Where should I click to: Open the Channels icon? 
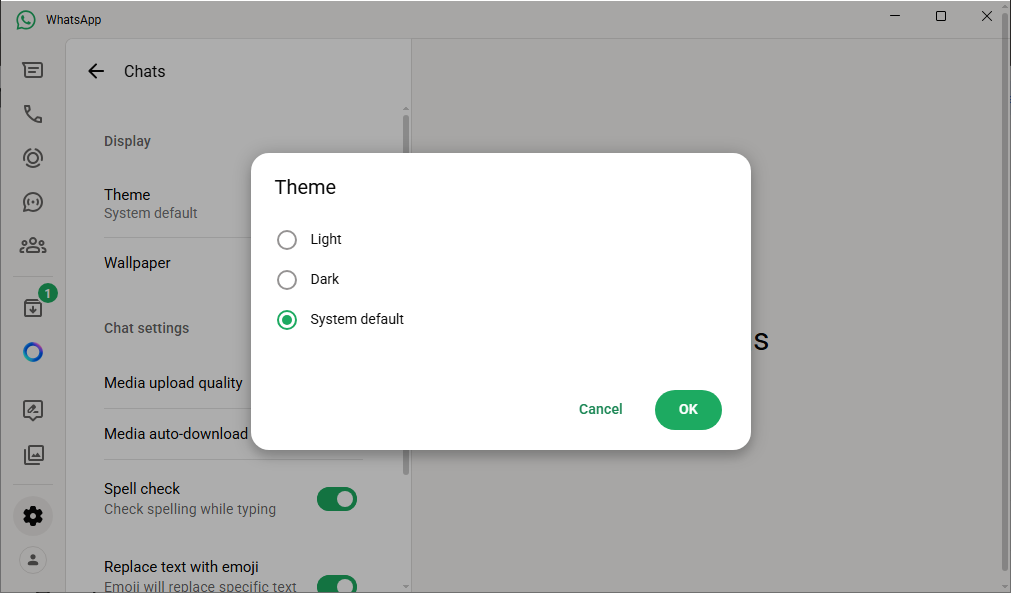click(x=33, y=202)
